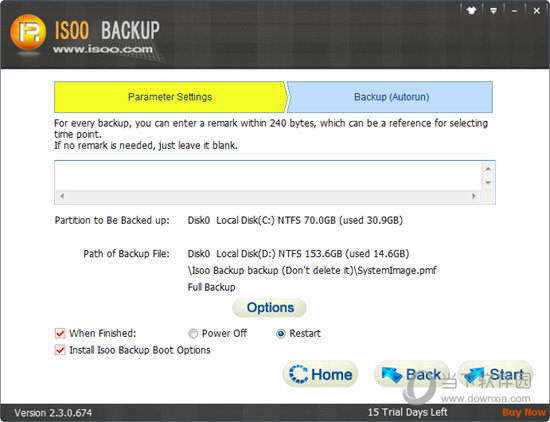Click the Full Backup text
Screen dimensions: 550x422
coord(211,287)
